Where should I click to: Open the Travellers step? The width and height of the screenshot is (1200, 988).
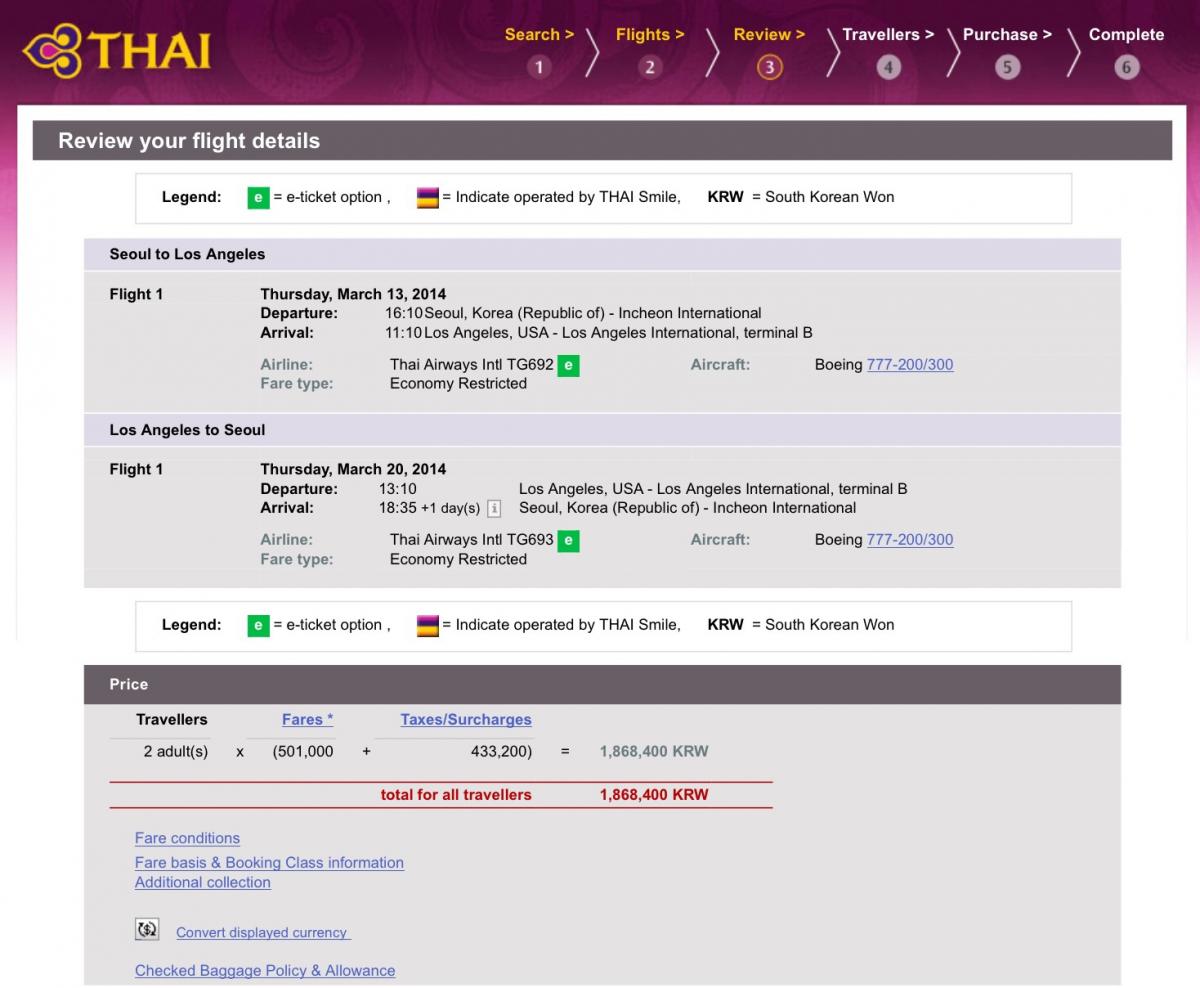pos(888,35)
